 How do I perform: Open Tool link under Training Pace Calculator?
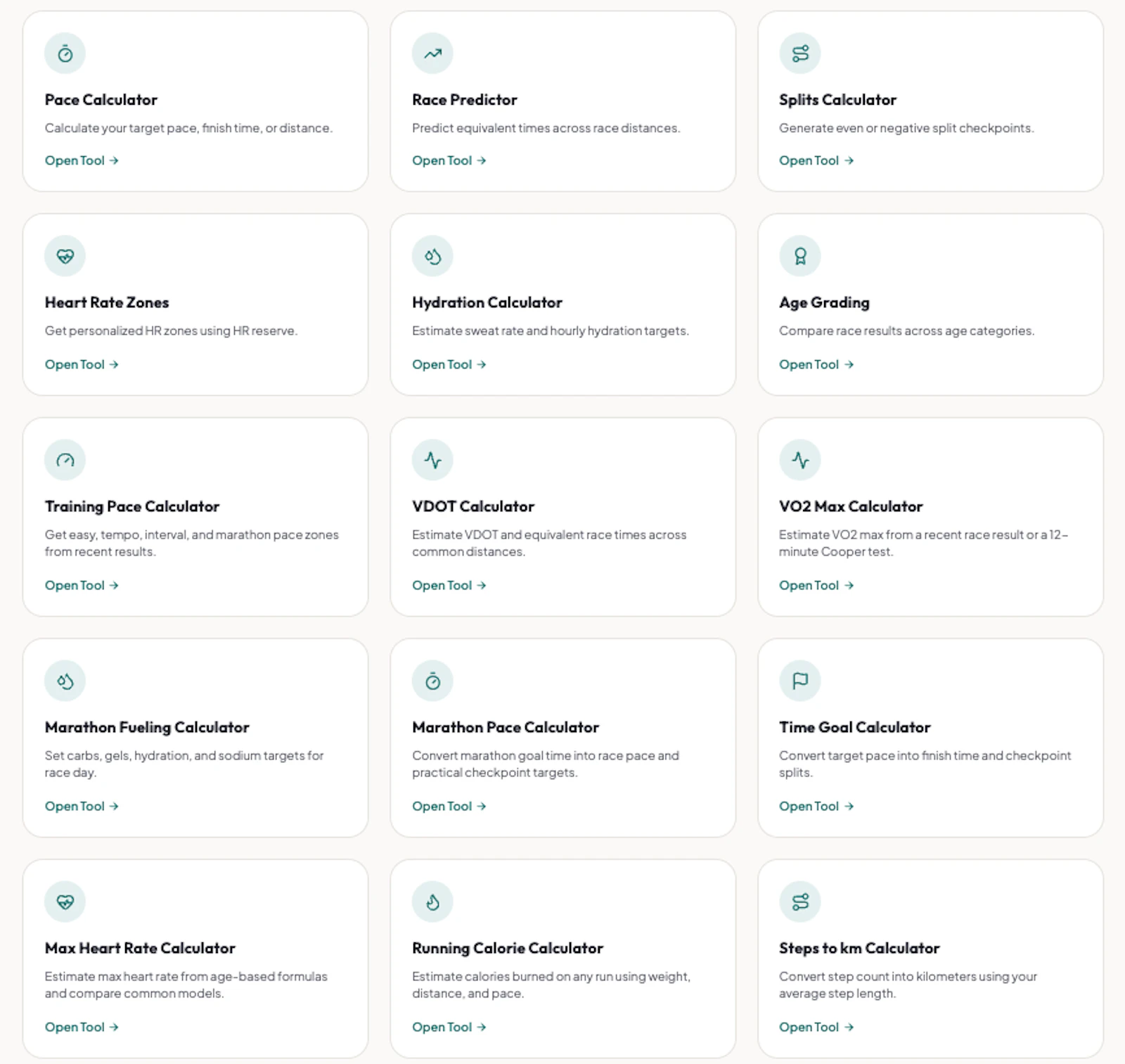coord(82,585)
